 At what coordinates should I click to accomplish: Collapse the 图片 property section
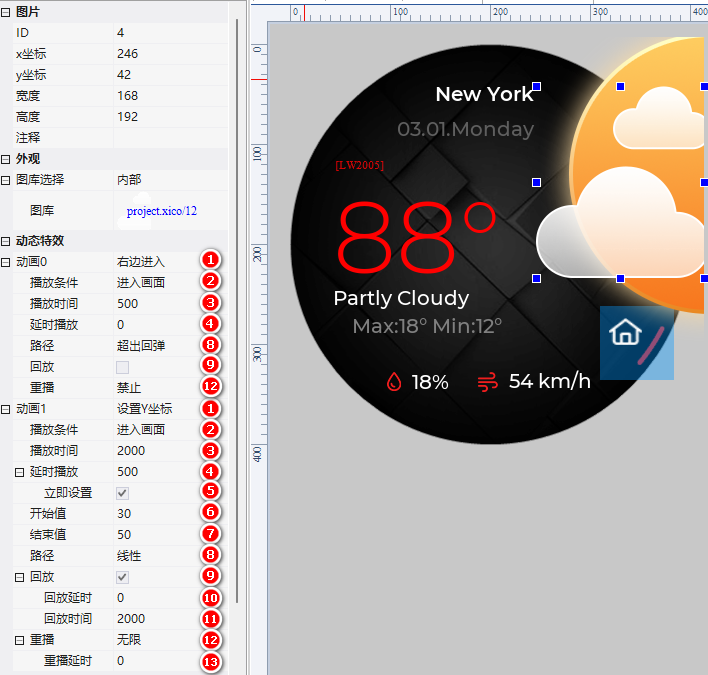tap(6, 12)
